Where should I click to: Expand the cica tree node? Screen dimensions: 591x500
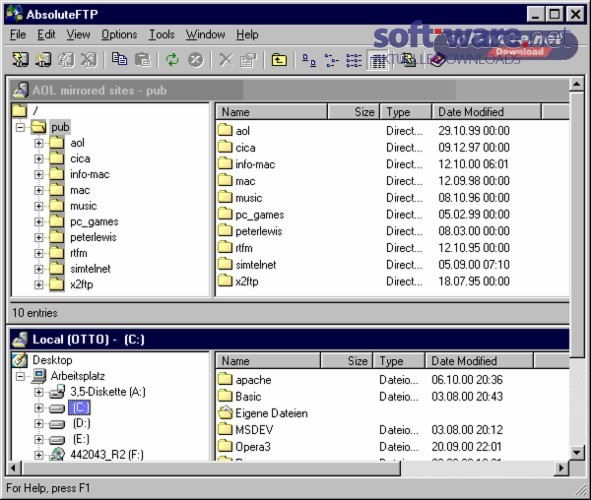[x=38, y=159]
